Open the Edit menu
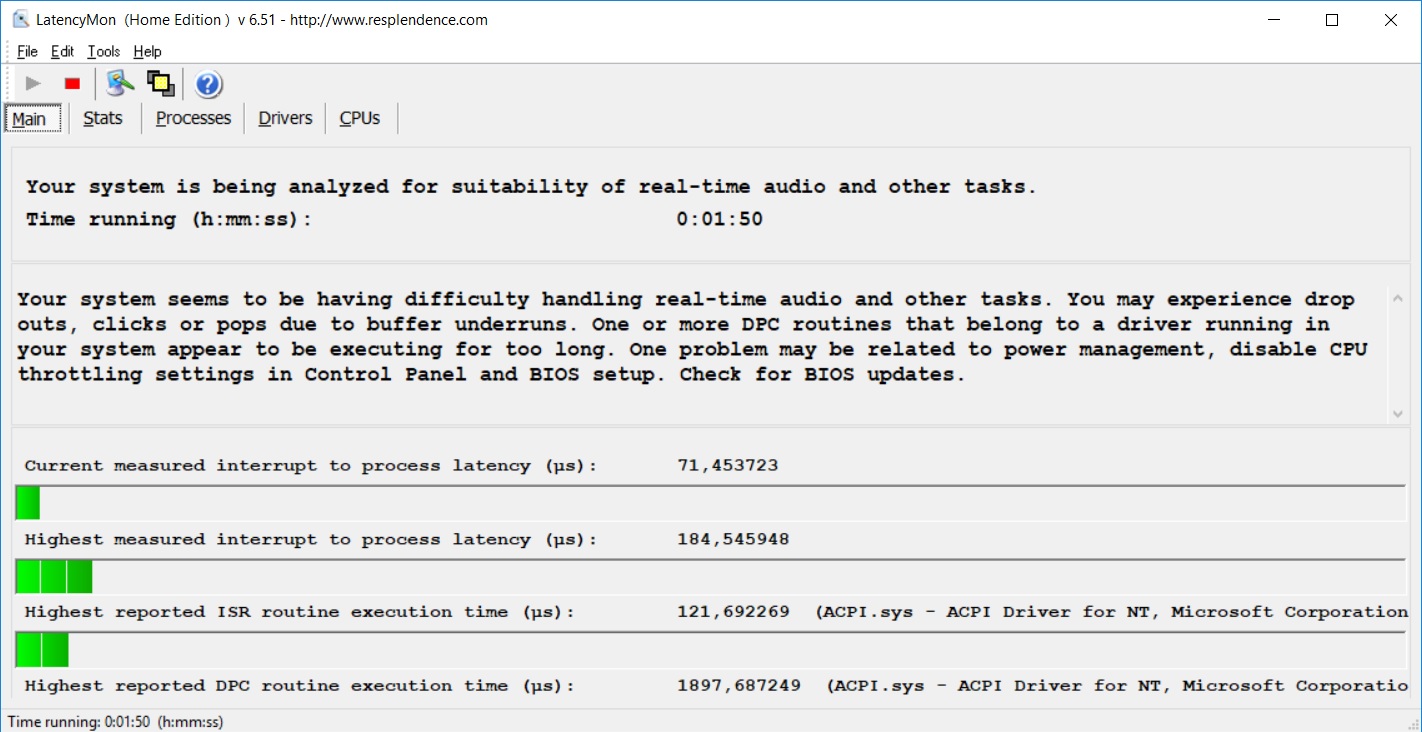 (x=62, y=52)
